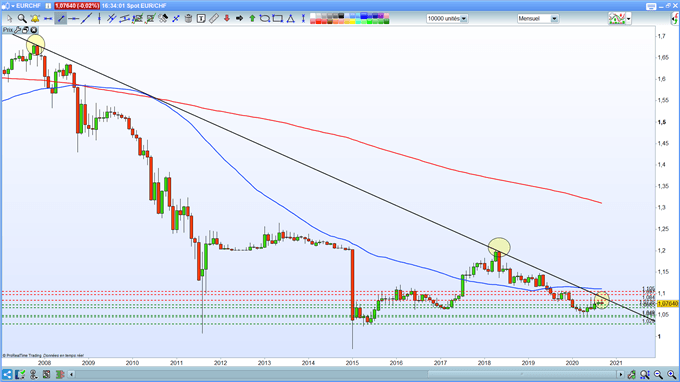Image resolution: width=680 pixels, height=382 pixels.
Task: Place a black right arrow marker
Action: [239, 19]
